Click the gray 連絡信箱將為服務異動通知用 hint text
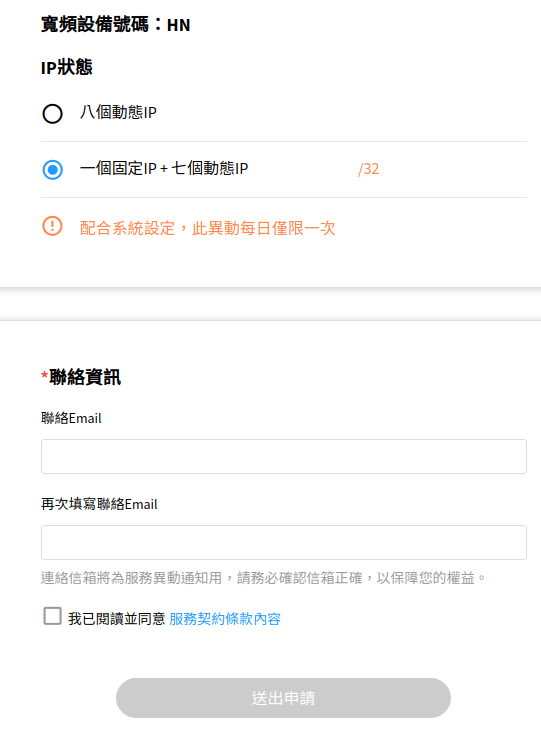Screen dimensions: 541x738 click(263, 578)
